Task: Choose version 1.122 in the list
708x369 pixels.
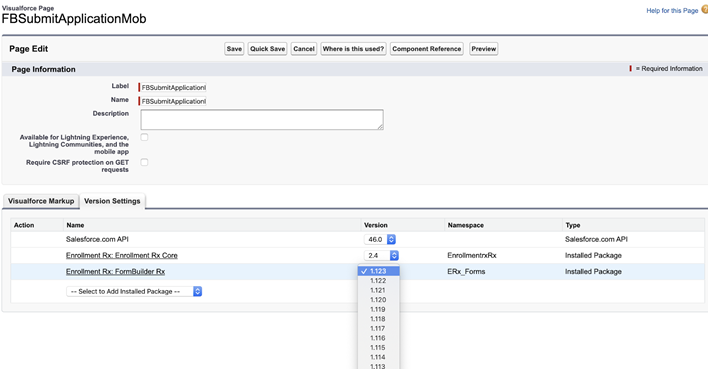Action: coord(378,280)
